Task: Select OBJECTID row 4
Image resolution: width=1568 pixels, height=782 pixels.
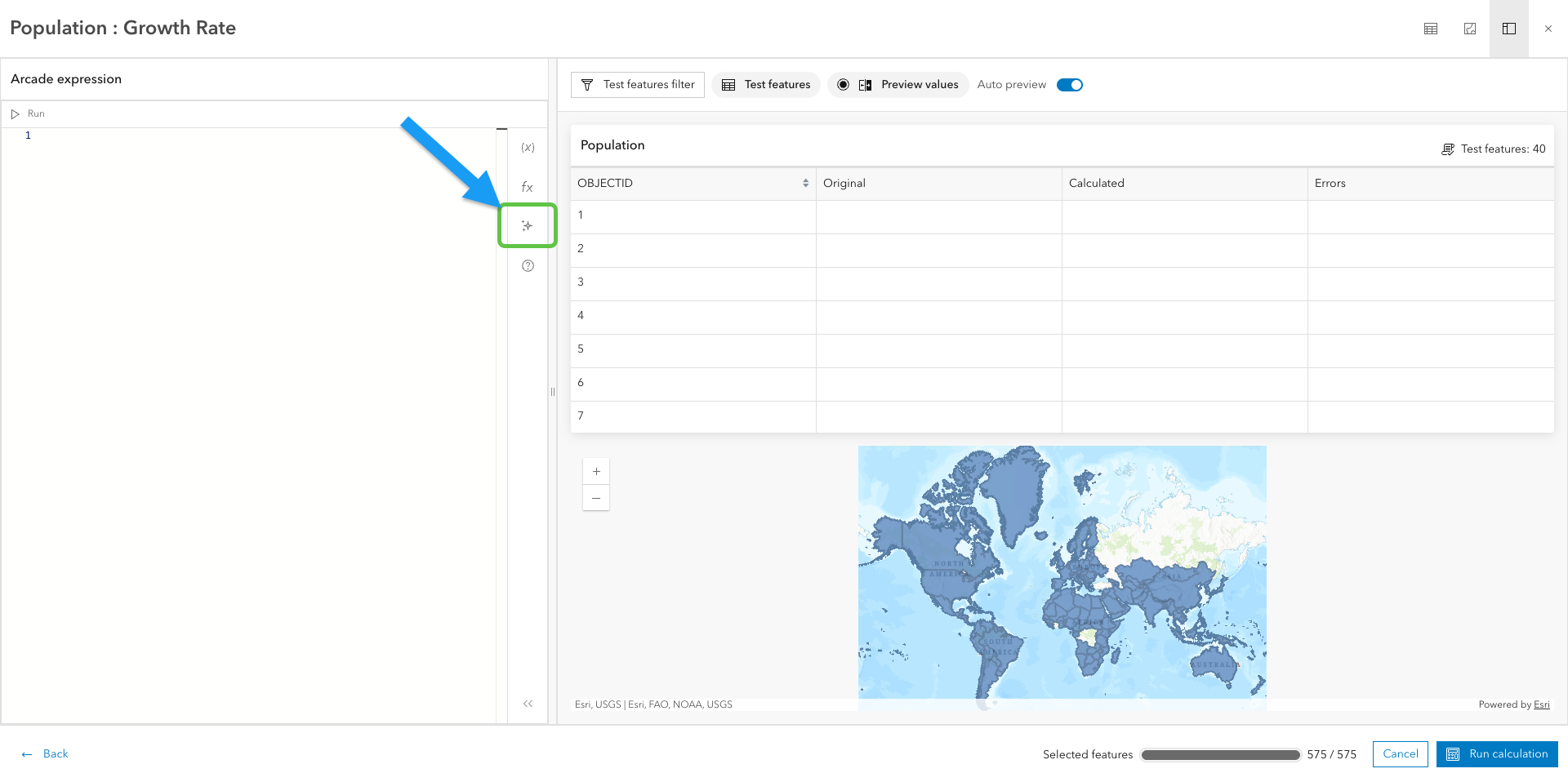Action: click(1062, 317)
